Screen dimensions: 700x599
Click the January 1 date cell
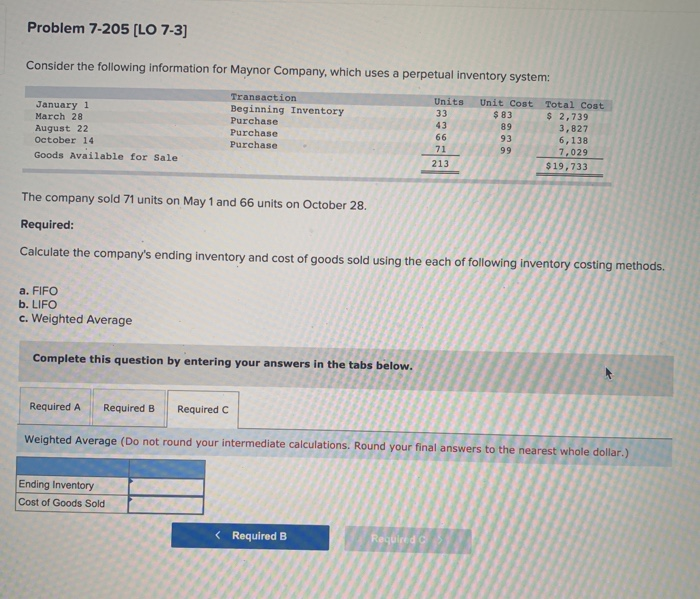point(62,105)
